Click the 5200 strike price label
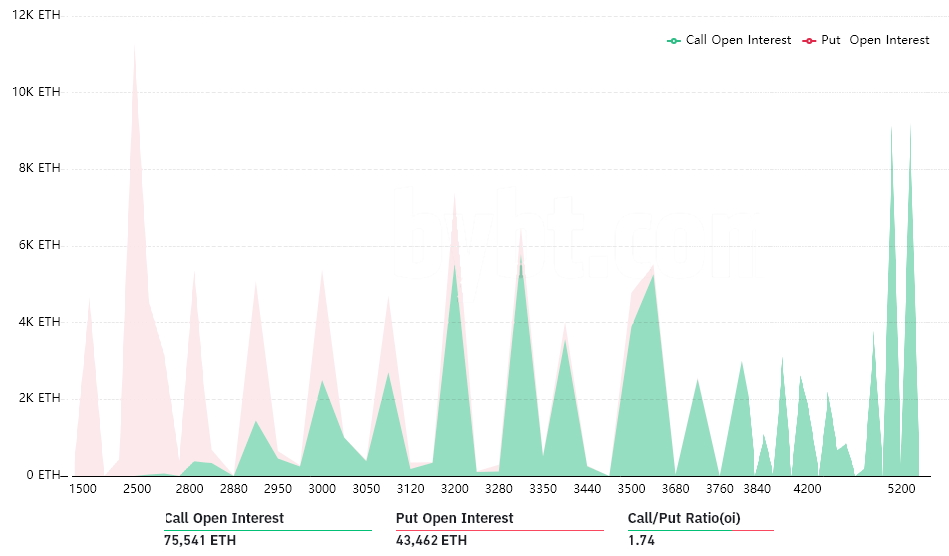This screenshot has height=556, width=949. [901, 489]
